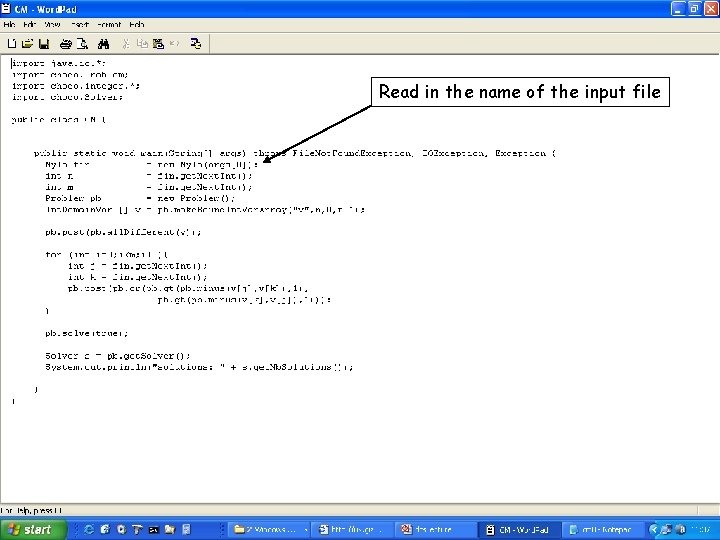
Task: Click the taskbar clock
Action: pos(701,529)
